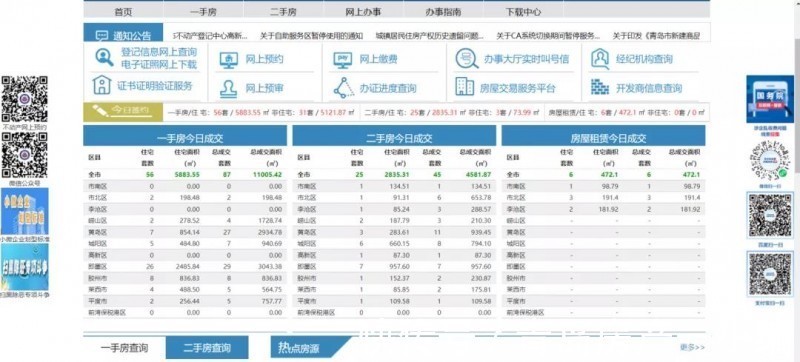Click the stamp icon beside 网上预审
This screenshot has width=800, height=362.
click(228, 88)
